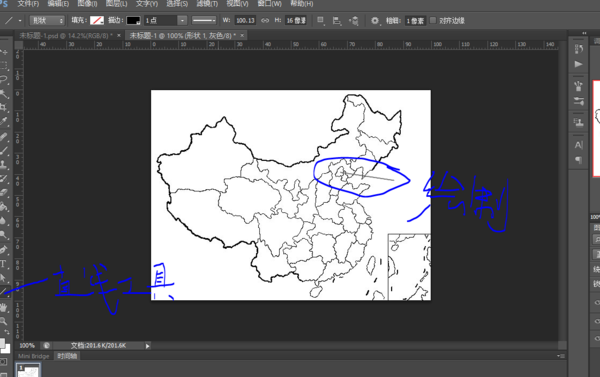The width and height of the screenshot is (600, 377).
Task: Open the 形状 tool mode dropdown
Action: (x=47, y=20)
